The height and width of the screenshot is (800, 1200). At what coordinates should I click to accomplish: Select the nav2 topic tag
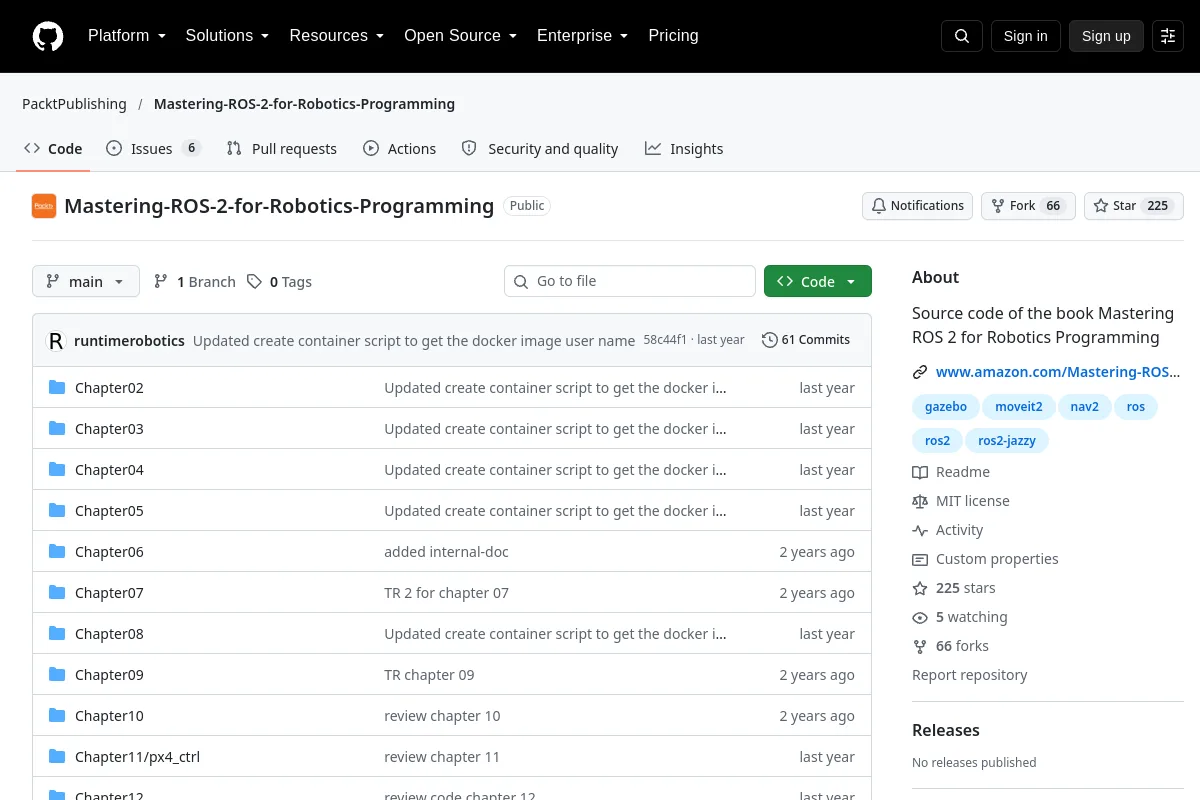[x=1085, y=407]
